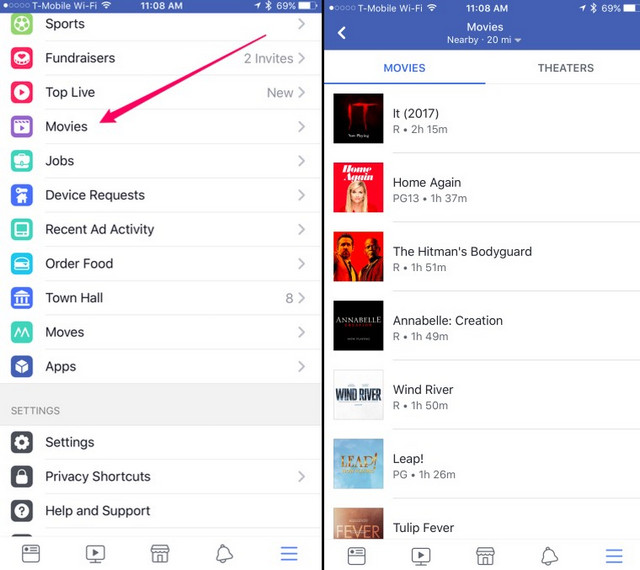Viewport: 640px width, 570px height.
Task: Select the Tulip Fever title text
Action: 423,528
